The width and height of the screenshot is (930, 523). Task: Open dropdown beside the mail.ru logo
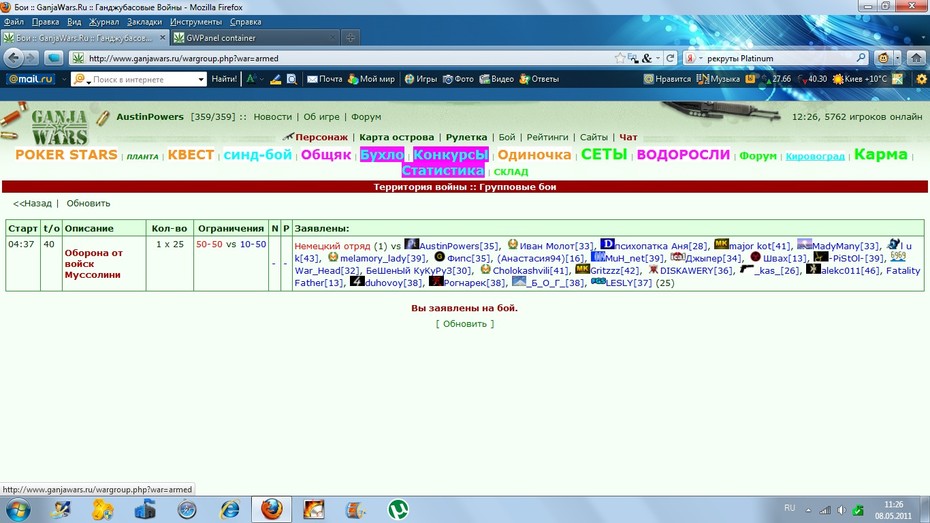coord(63,79)
